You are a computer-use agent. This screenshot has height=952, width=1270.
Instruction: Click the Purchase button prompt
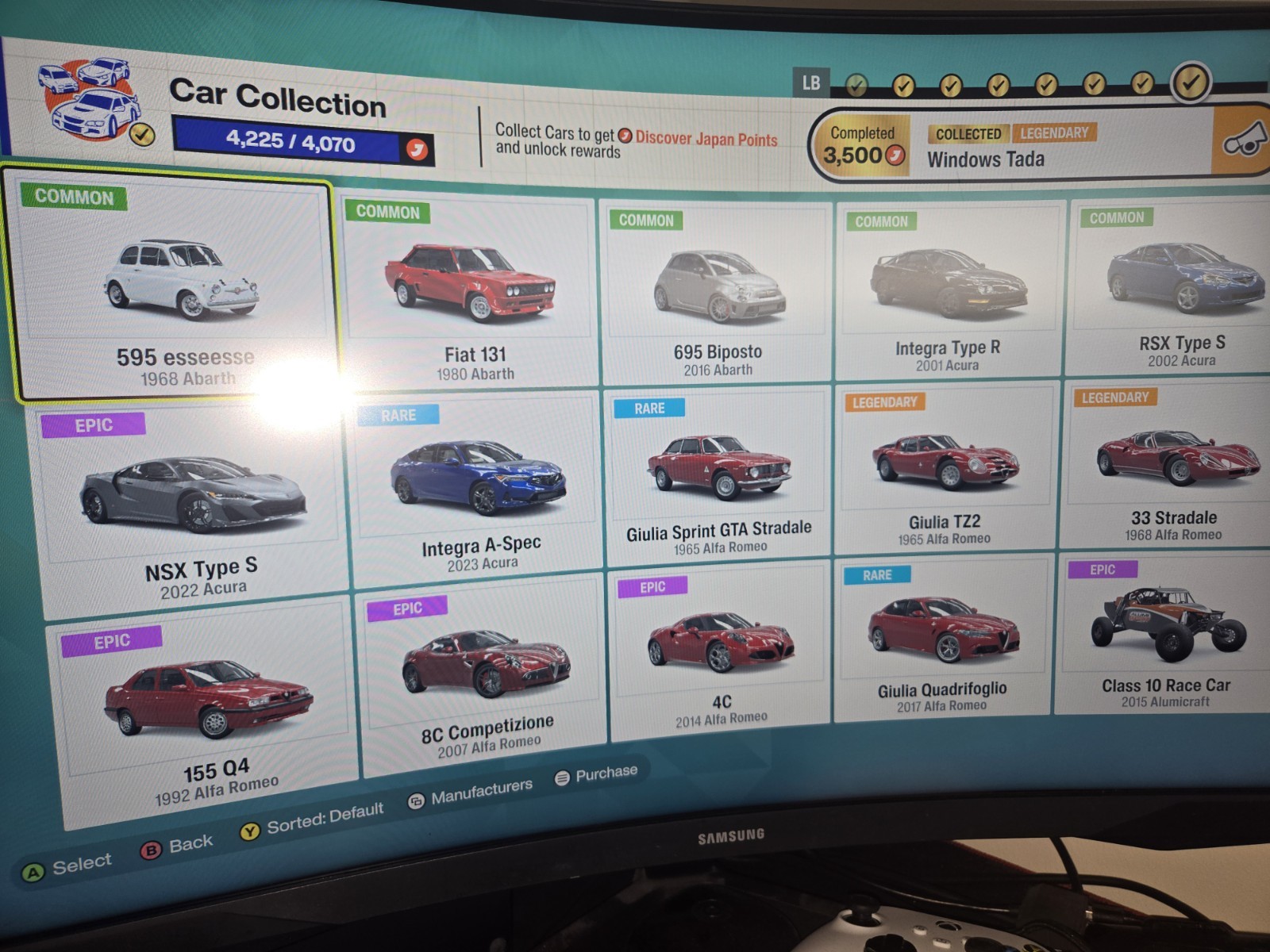click(x=596, y=773)
